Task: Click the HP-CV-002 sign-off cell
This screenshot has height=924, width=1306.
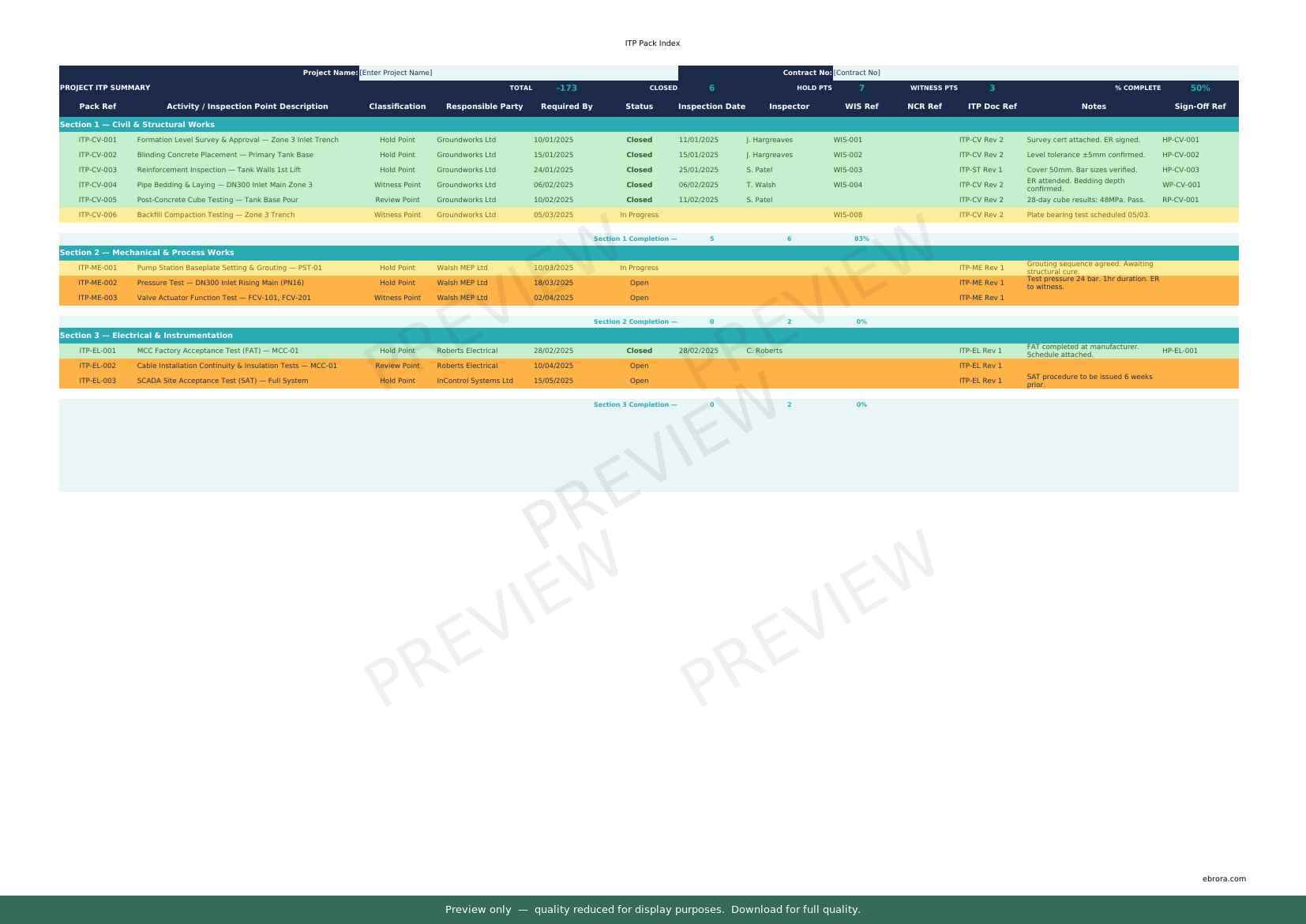Action: 1180,155
